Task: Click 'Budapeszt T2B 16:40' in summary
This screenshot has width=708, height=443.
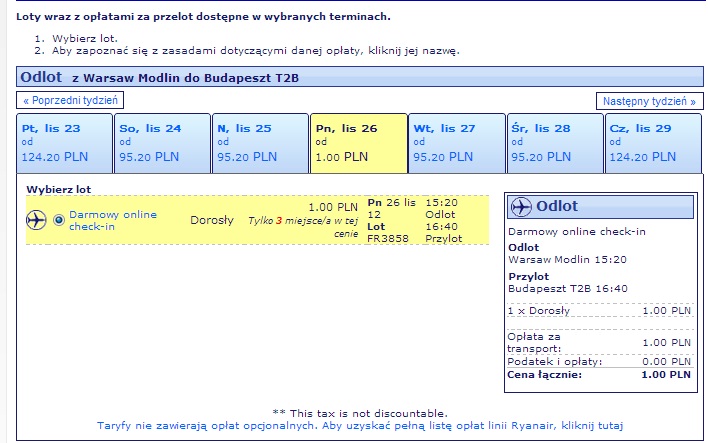Action: (x=568, y=289)
